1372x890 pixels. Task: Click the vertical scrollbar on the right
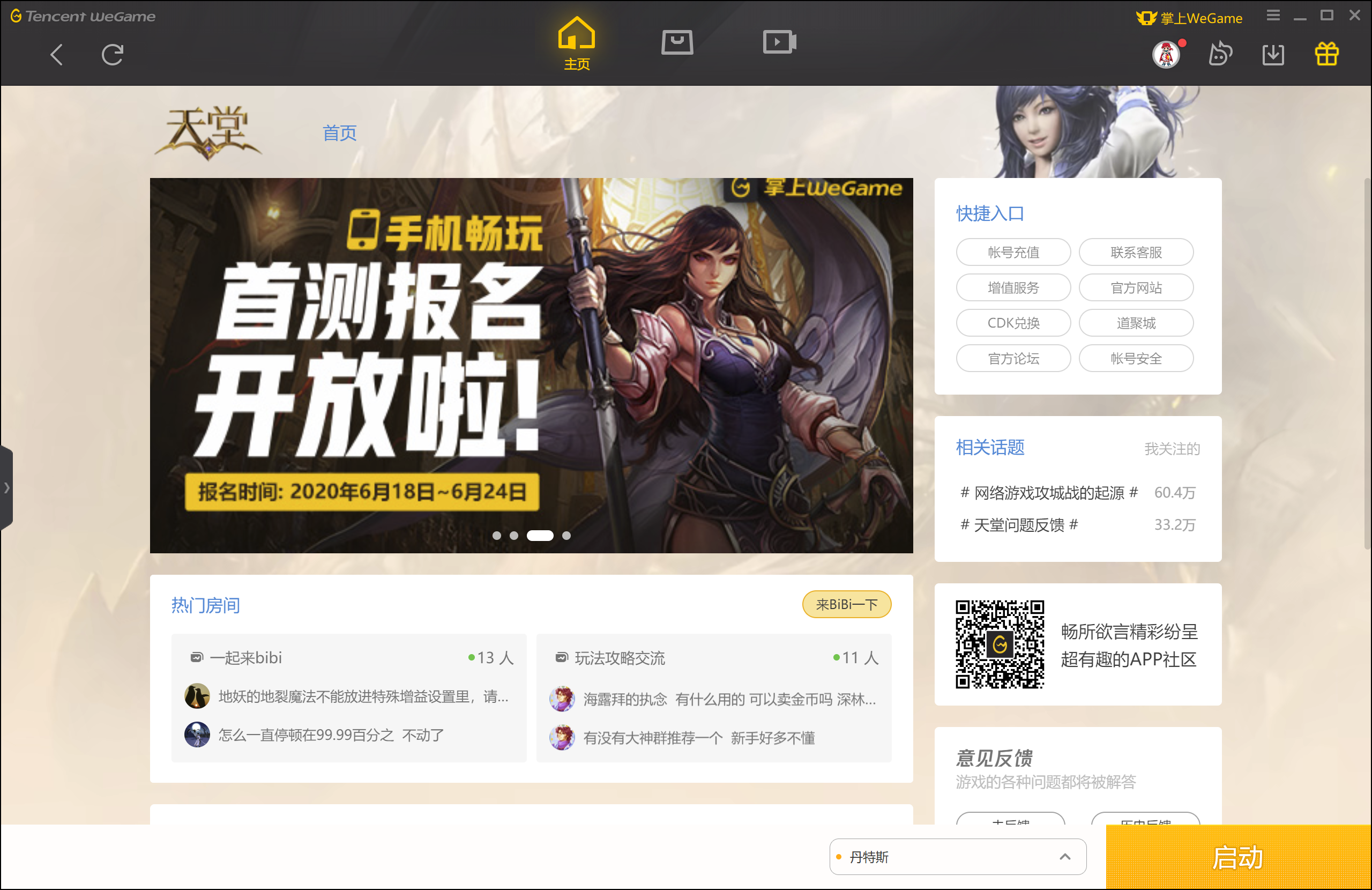click(x=1367, y=364)
